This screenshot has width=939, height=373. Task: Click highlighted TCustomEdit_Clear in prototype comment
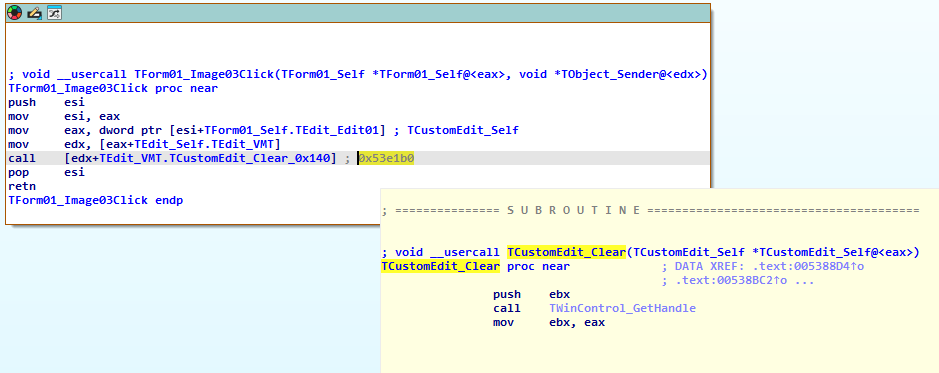pos(567,252)
